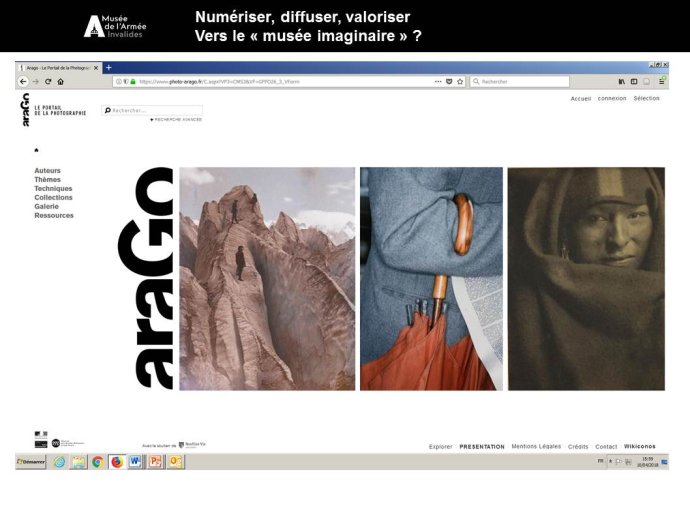
Task: Go forward using the browser forward arrow
Action: coord(36,81)
